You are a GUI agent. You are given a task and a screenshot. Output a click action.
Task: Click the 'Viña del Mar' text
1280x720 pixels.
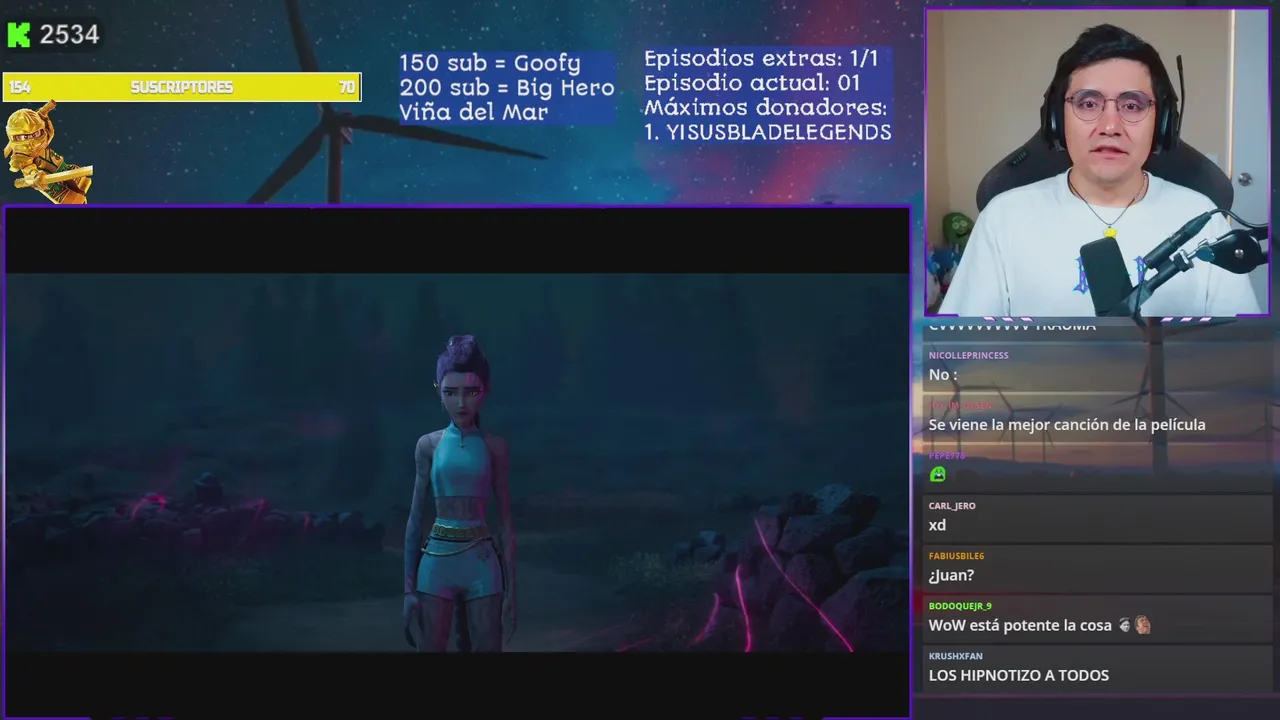coord(474,112)
